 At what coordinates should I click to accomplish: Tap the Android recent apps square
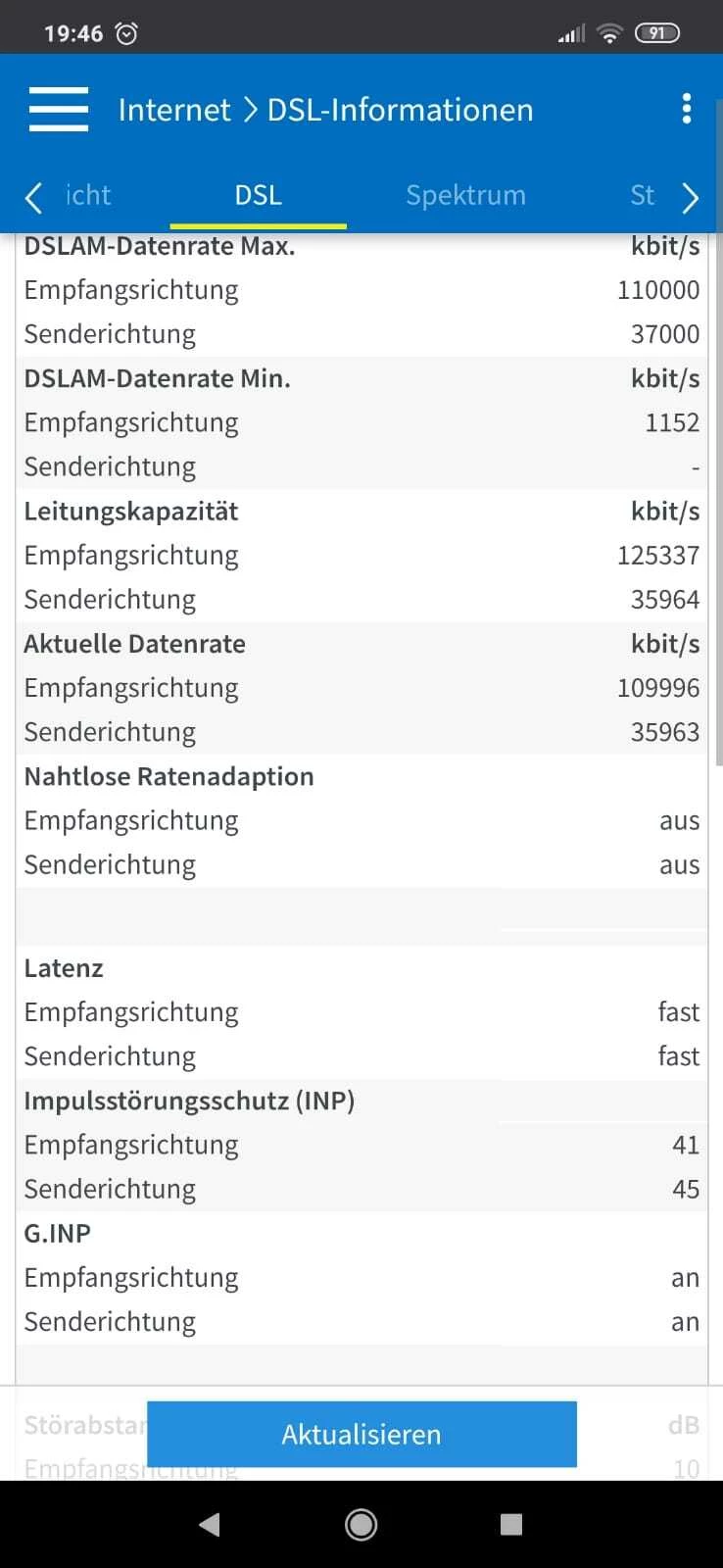pyautogui.click(x=511, y=1525)
